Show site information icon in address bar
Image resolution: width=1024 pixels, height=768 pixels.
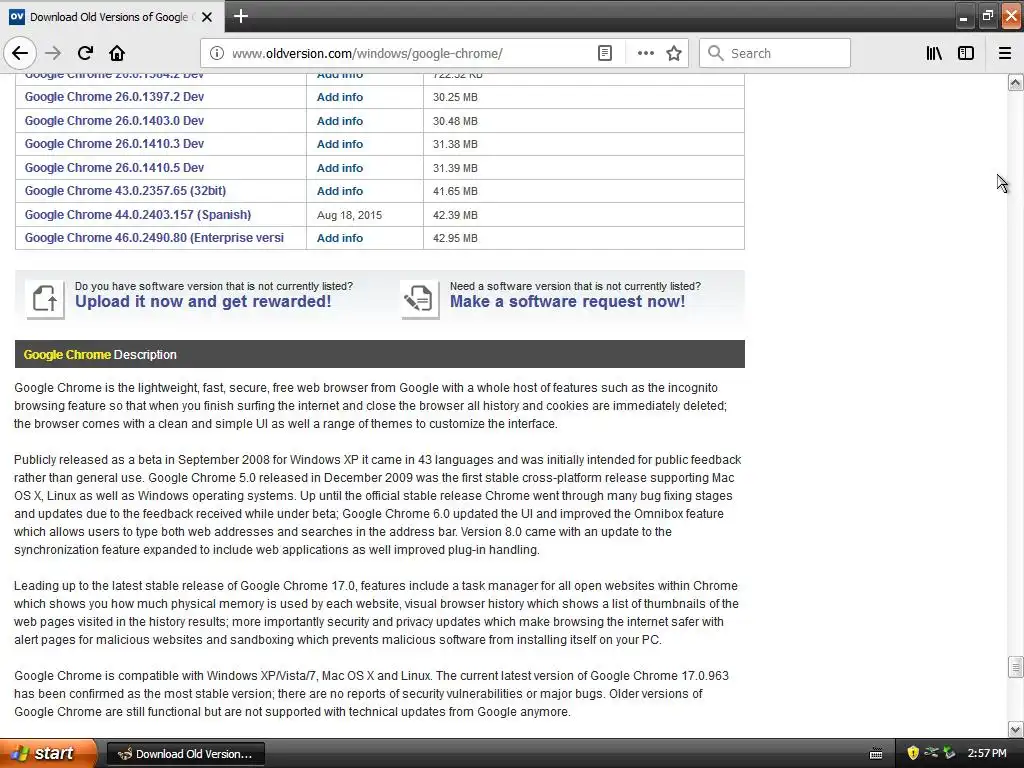[216, 53]
